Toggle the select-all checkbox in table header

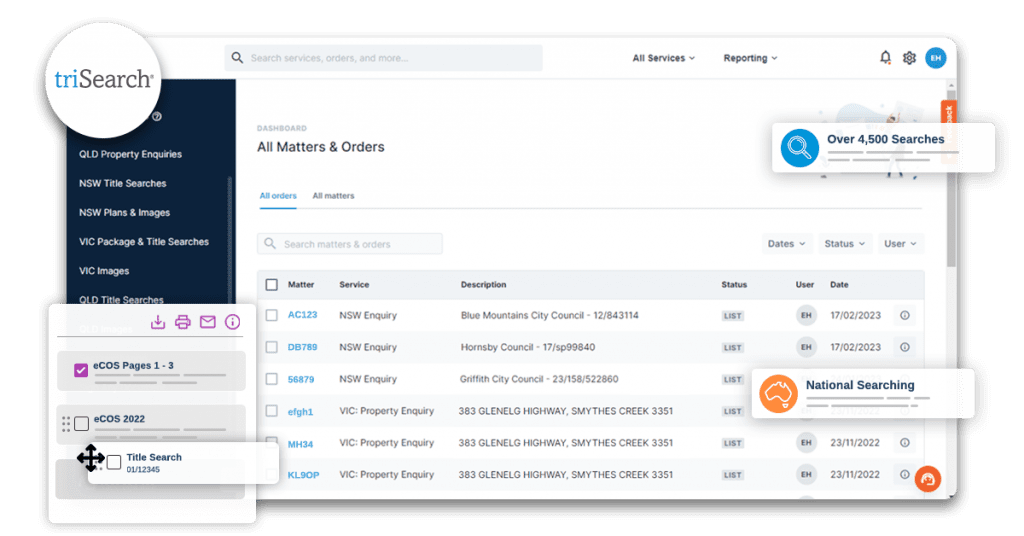[x=272, y=285]
